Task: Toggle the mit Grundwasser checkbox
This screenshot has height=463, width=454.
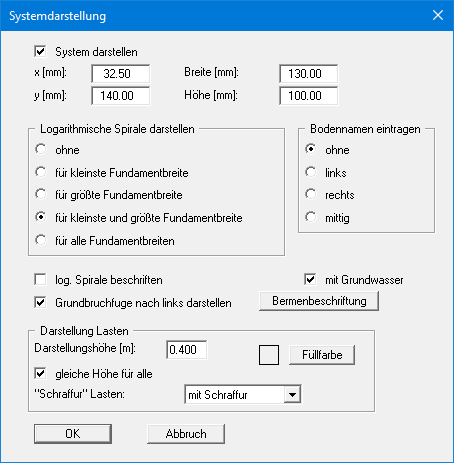Action: (x=310, y=279)
